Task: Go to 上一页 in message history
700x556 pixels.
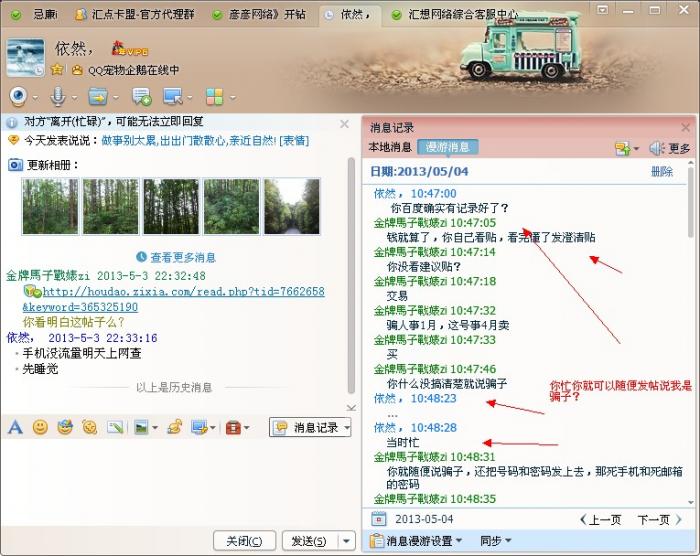Action: (600, 519)
